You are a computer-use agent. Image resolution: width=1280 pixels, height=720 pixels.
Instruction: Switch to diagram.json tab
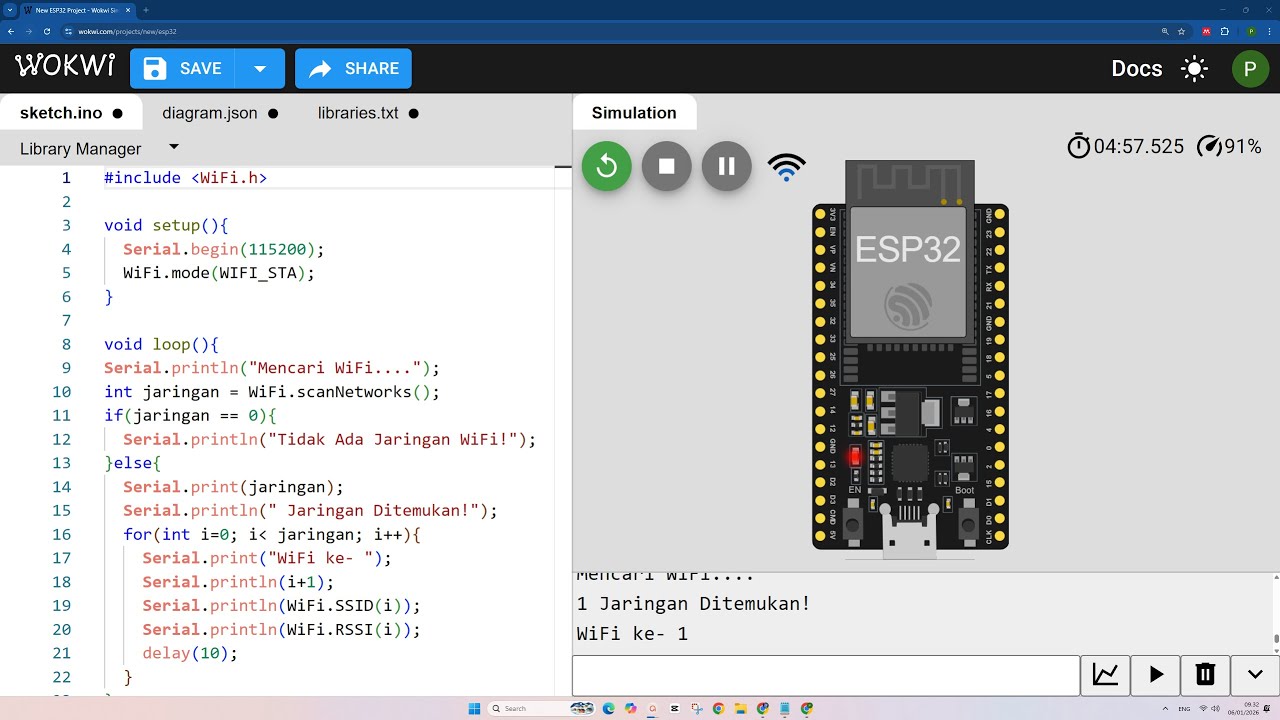pos(219,113)
